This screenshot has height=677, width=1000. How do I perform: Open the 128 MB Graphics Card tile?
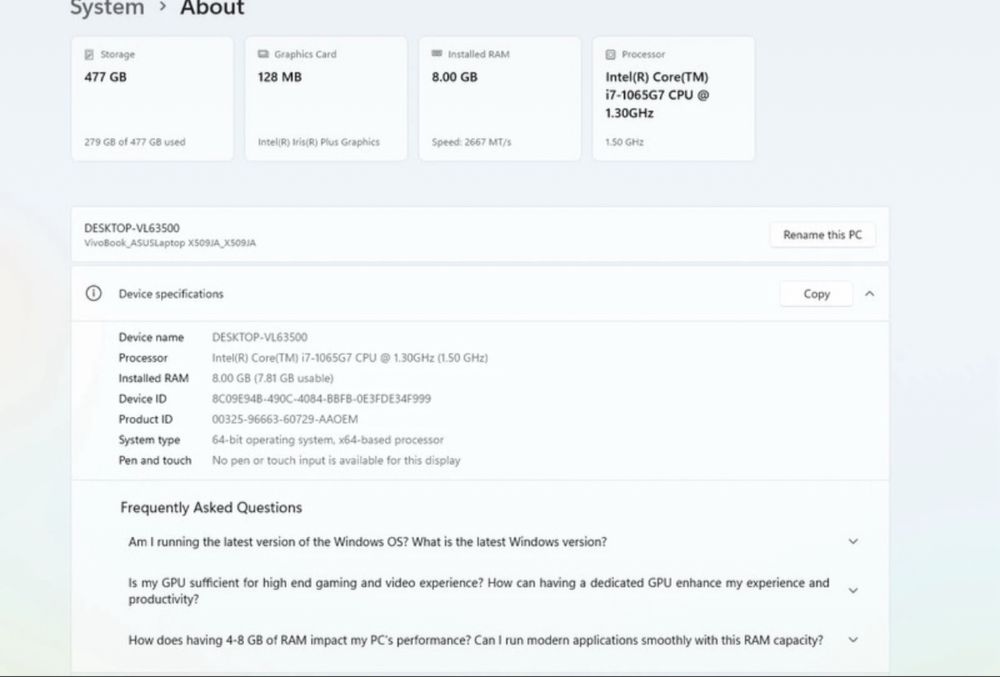pos(326,99)
